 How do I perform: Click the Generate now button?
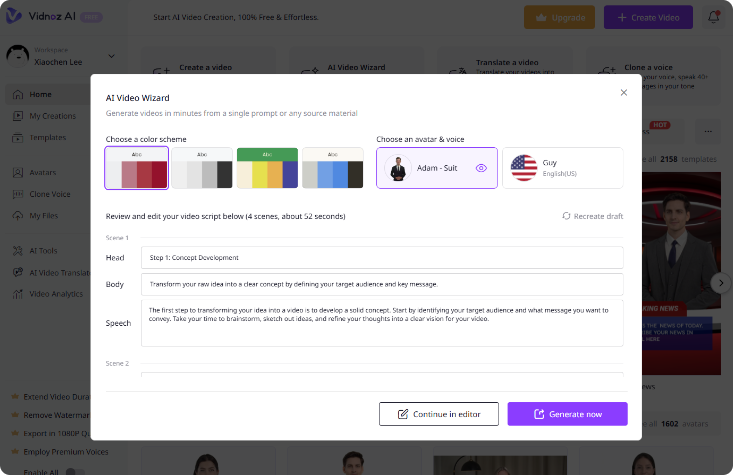[x=567, y=414]
